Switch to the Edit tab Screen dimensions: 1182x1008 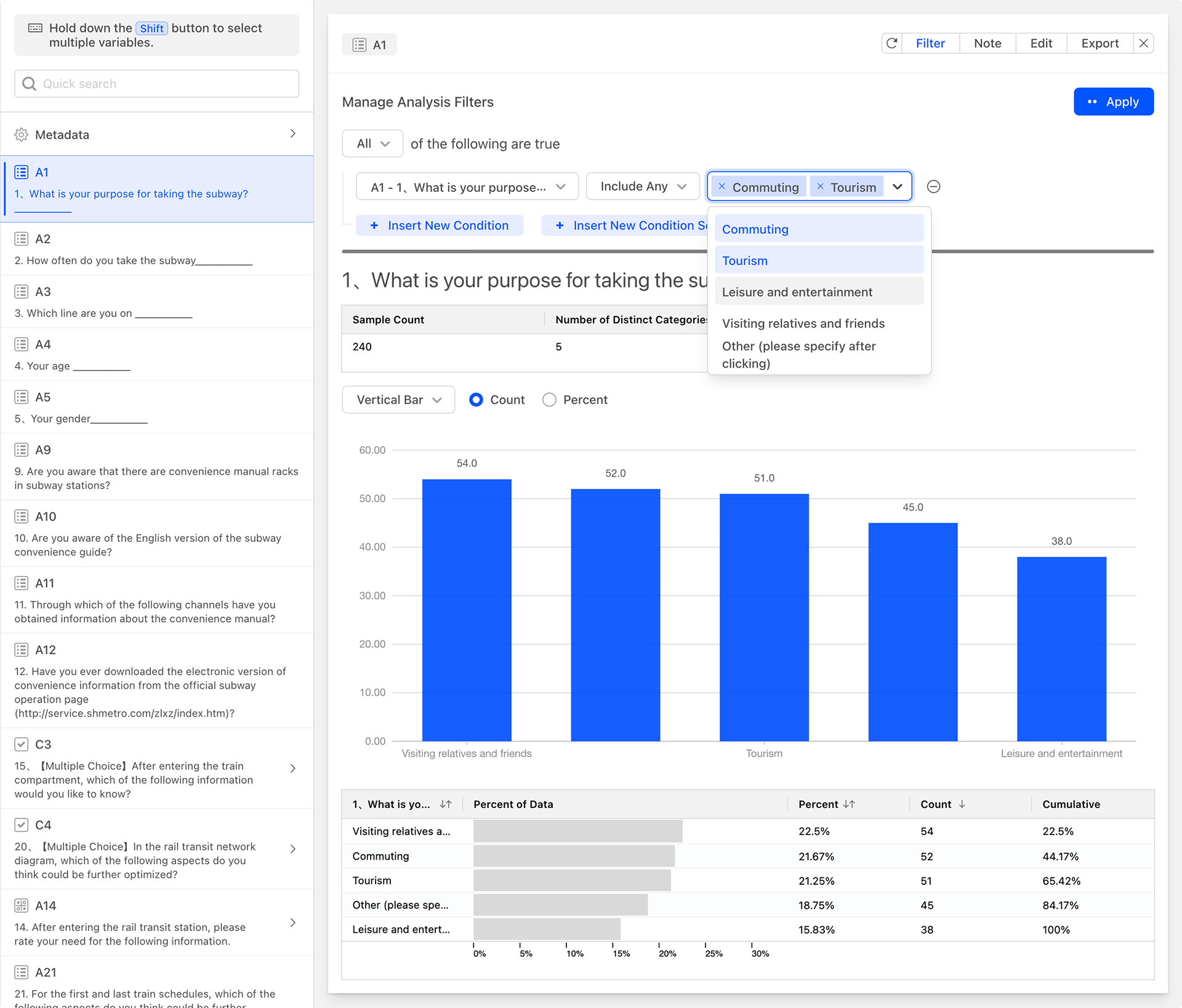[x=1041, y=43]
